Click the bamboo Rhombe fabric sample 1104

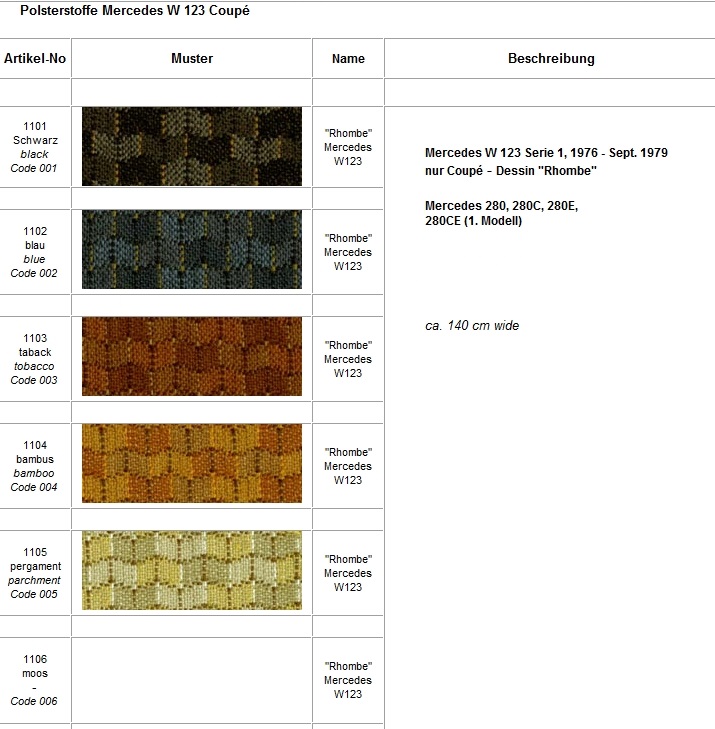pos(192,463)
